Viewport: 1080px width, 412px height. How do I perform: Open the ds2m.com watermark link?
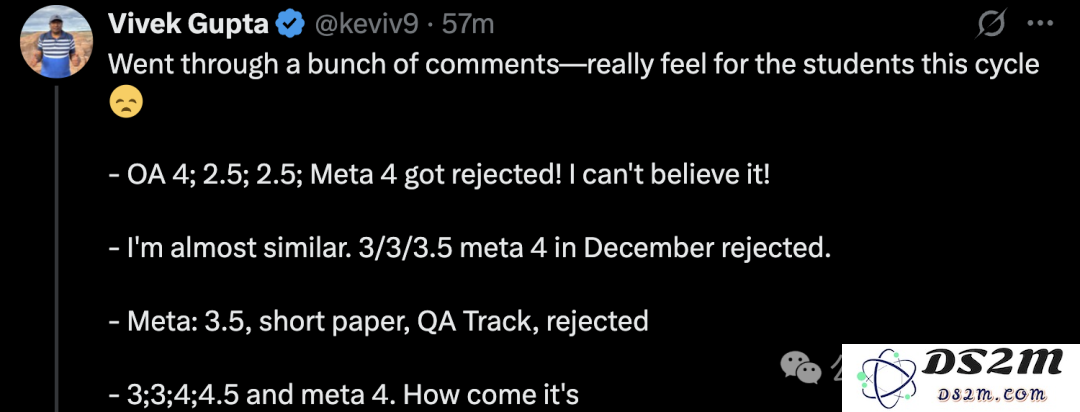pos(993,394)
